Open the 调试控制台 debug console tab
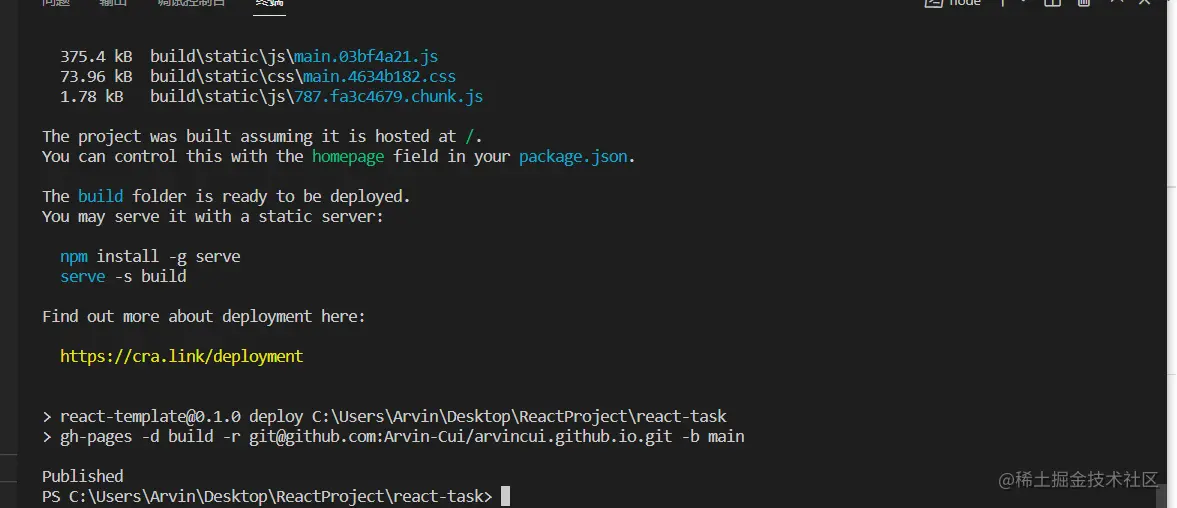This screenshot has width=1177, height=508. 191,3
